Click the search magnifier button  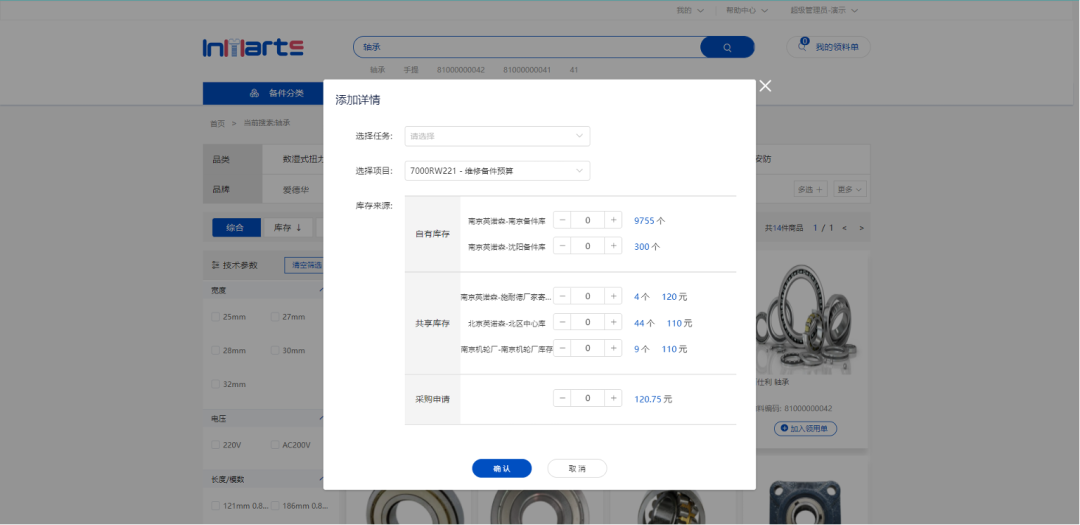727,47
